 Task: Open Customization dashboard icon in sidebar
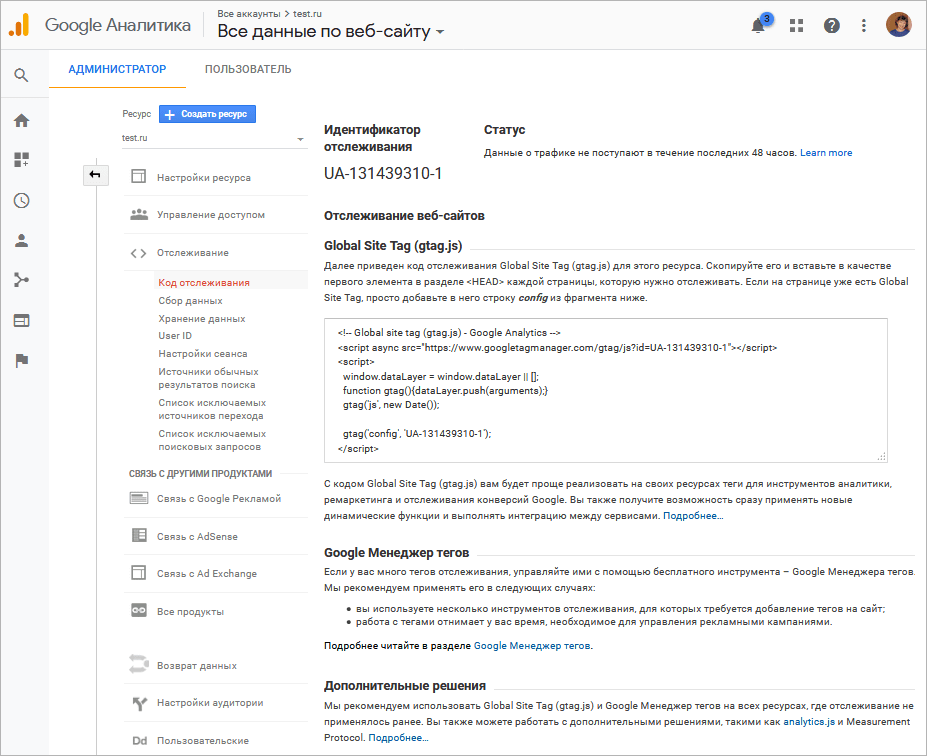pyautogui.click(x=21, y=160)
